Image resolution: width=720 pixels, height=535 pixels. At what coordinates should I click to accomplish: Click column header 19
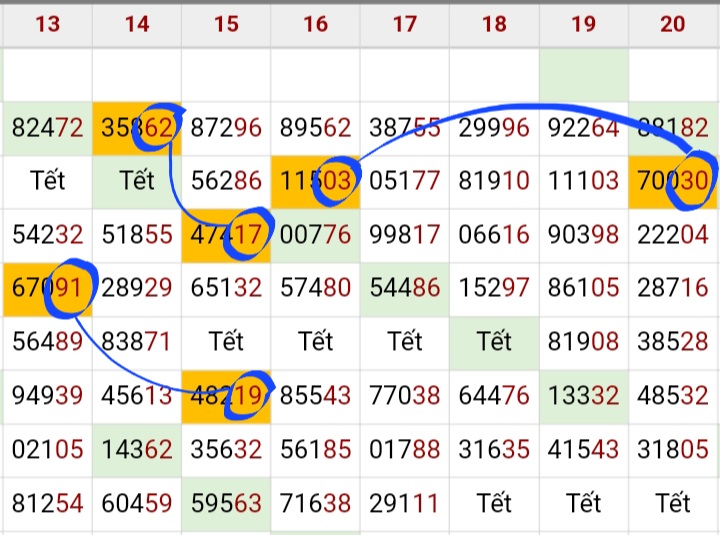(x=584, y=23)
